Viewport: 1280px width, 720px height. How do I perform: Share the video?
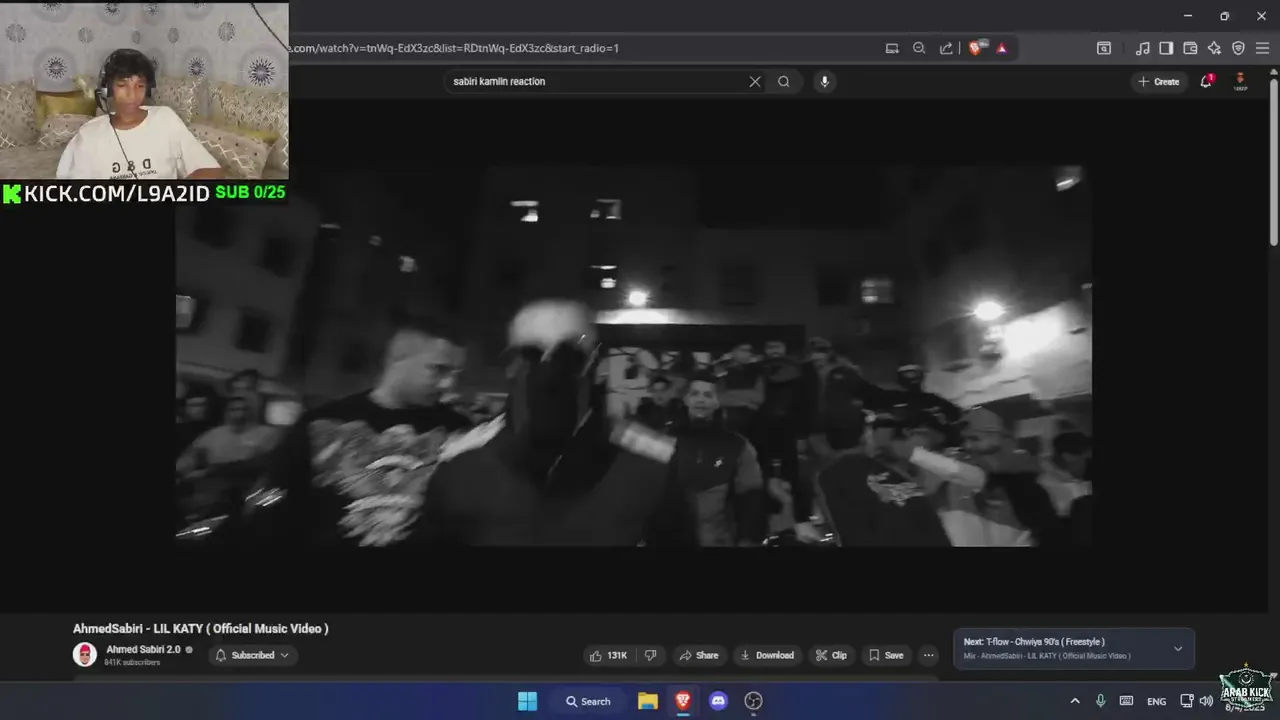699,655
